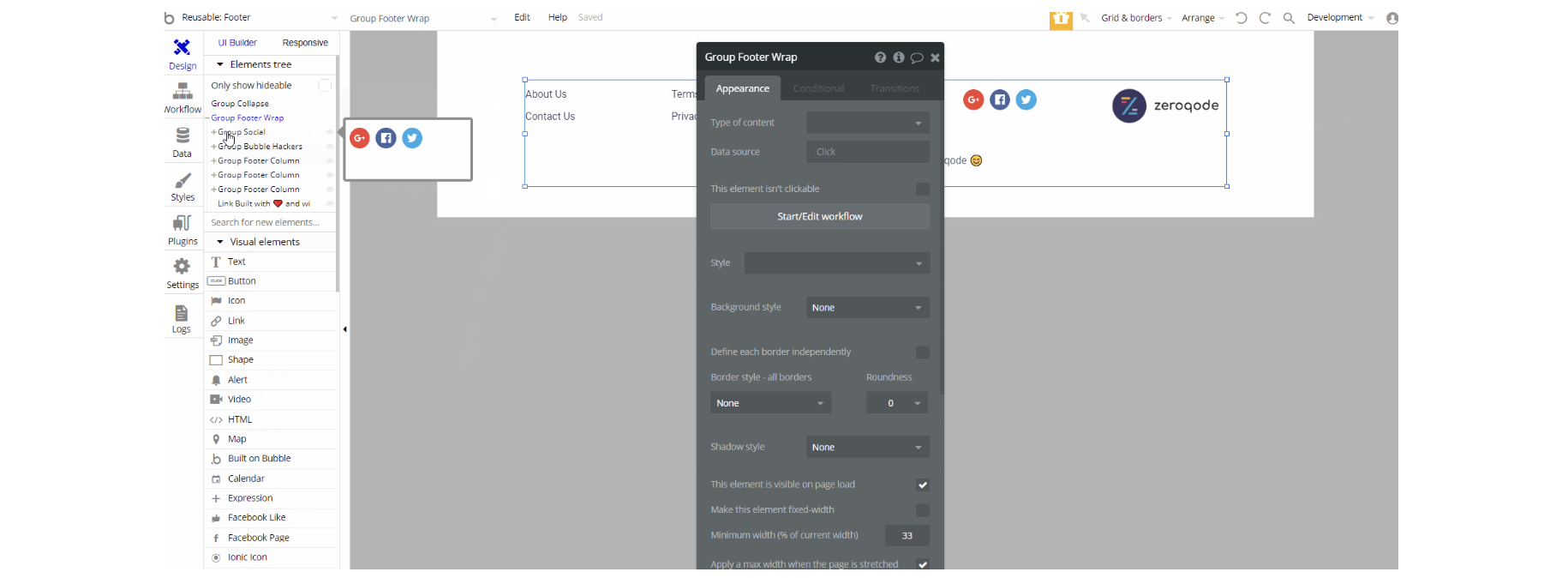The image size is (1568, 578).
Task: Toggle Define each border independently checkbox
Action: [923, 352]
